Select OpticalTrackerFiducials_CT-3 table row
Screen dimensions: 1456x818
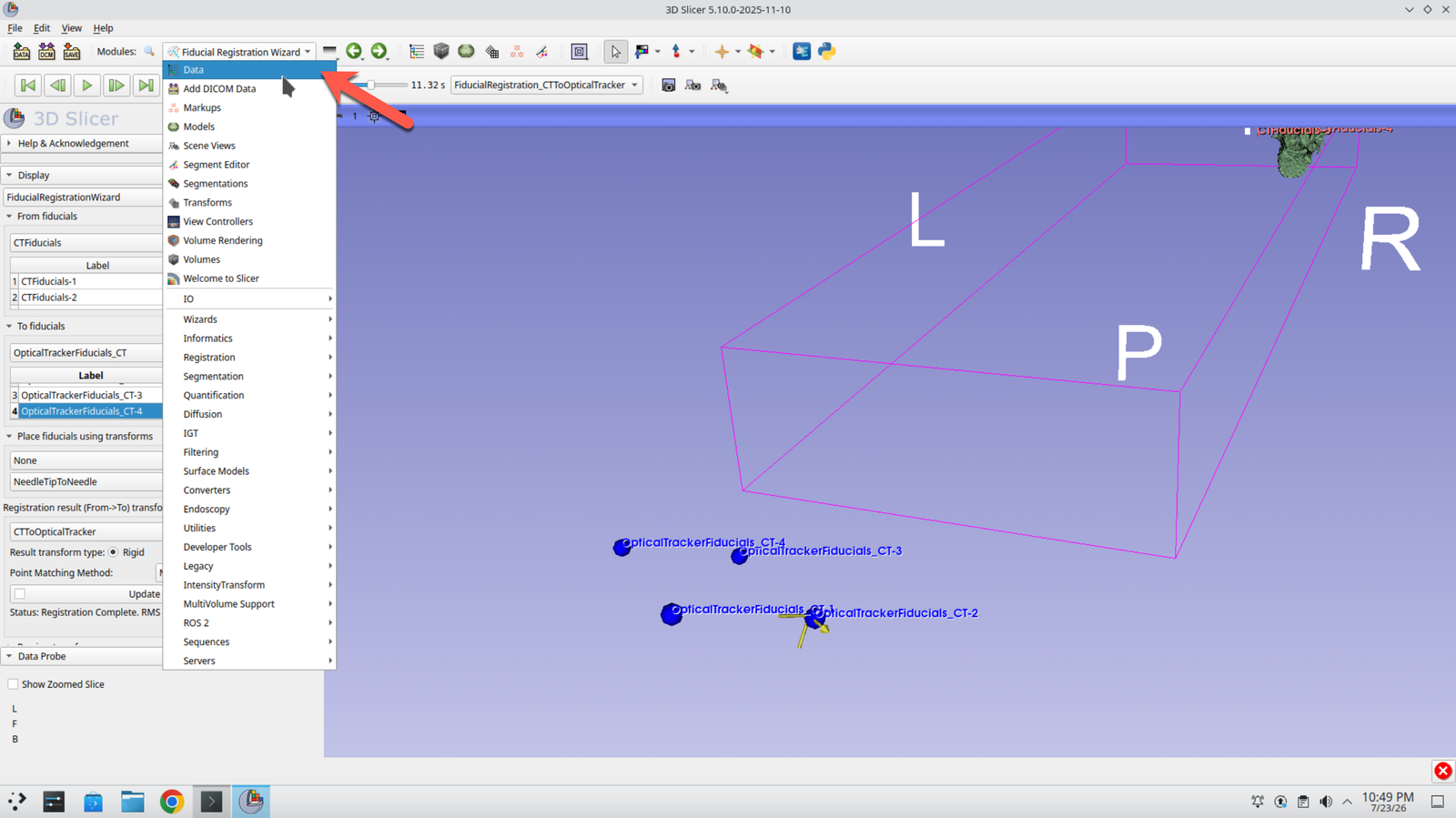[86, 396]
